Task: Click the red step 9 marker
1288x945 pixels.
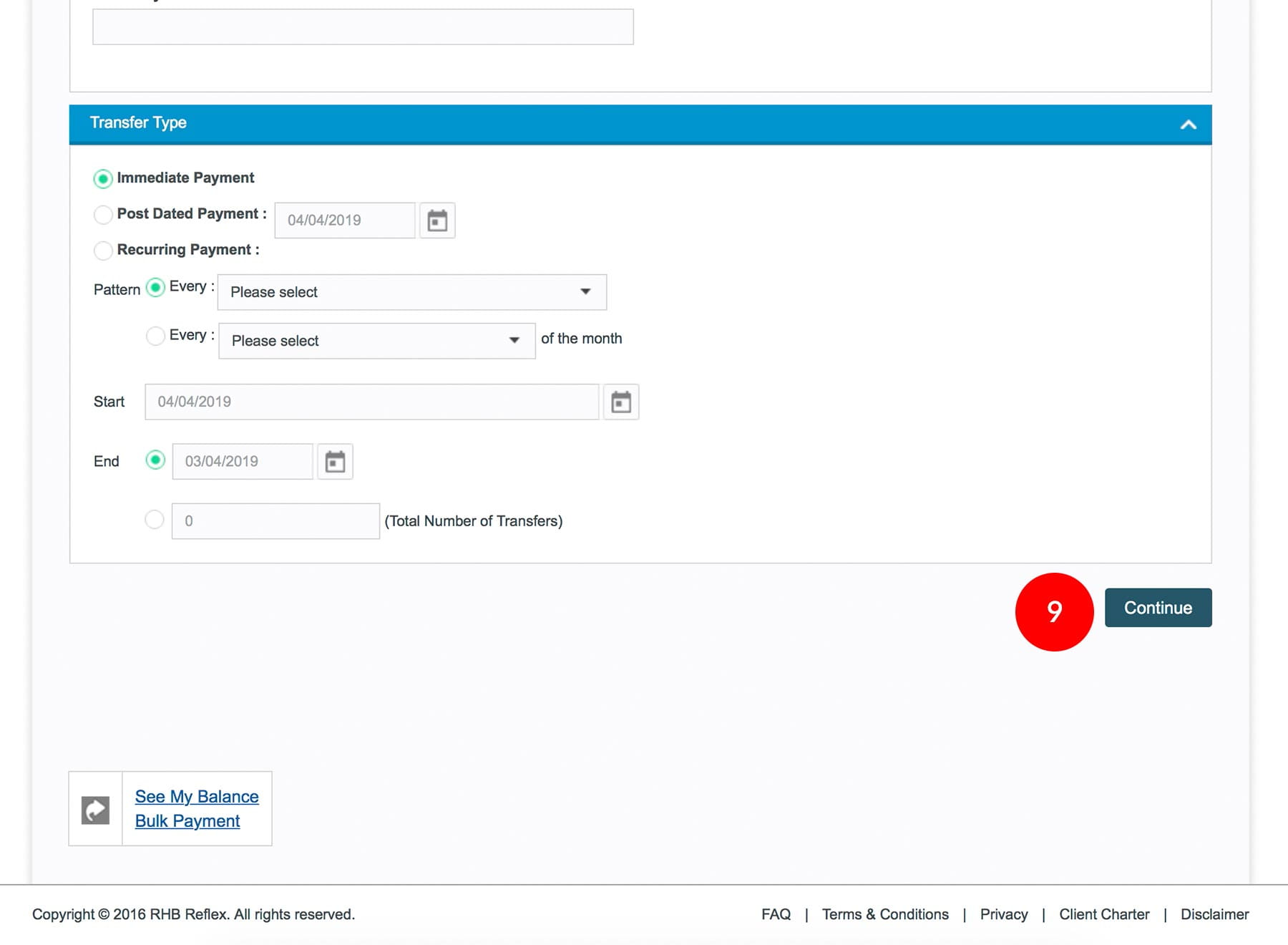Action: pyautogui.click(x=1054, y=611)
